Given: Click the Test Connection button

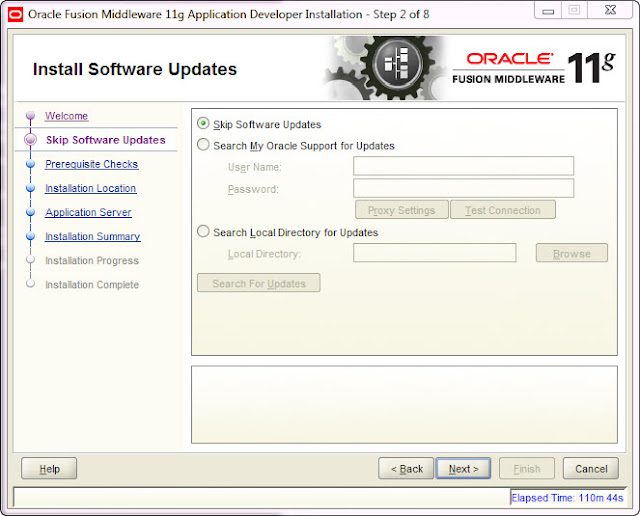Looking at the screenshot, I should tap(502, 210).
